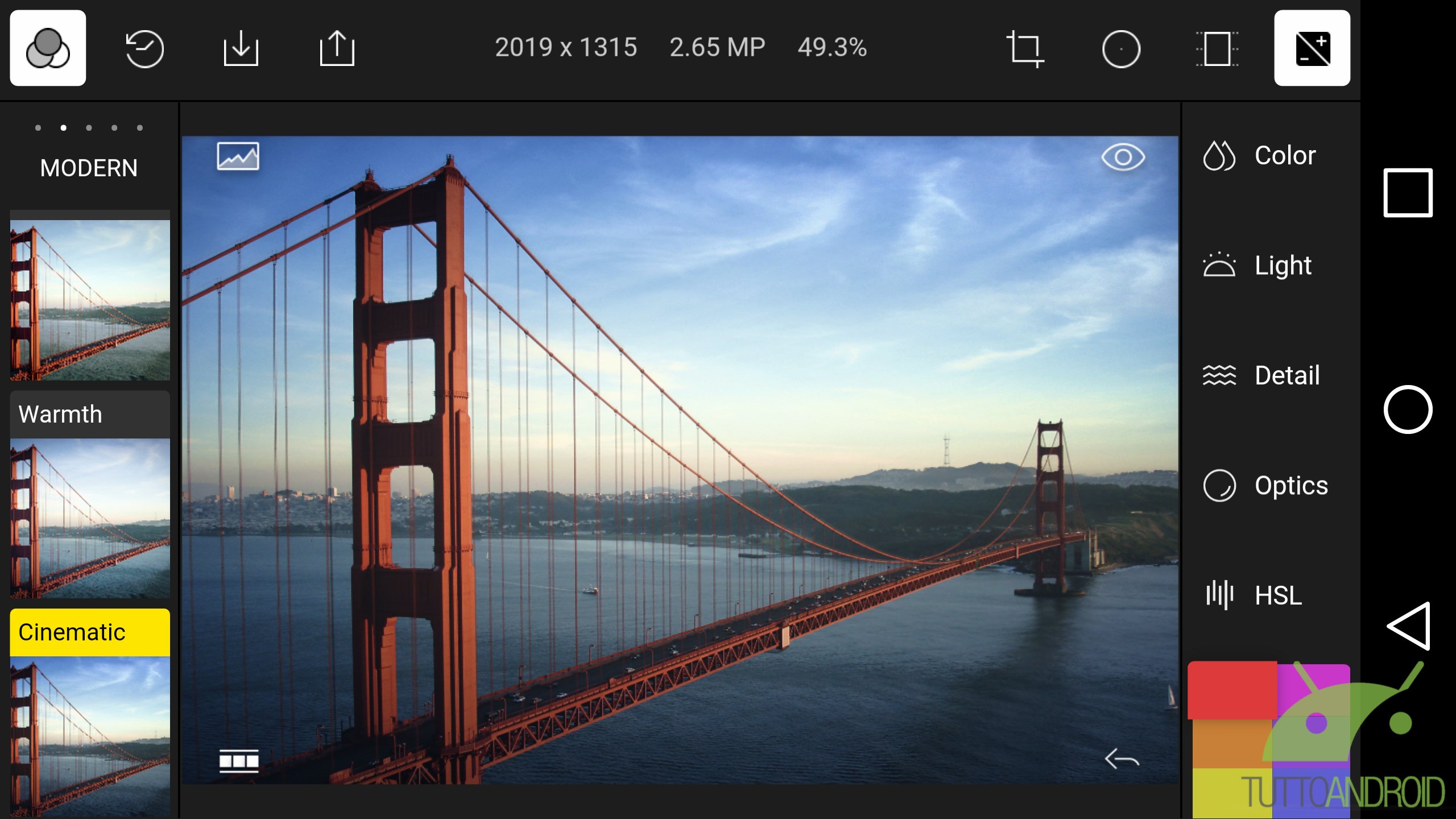This screenshot has width=1456, height=819.
Task: Click the Color droplets icon
Action: pos(1219,155)
